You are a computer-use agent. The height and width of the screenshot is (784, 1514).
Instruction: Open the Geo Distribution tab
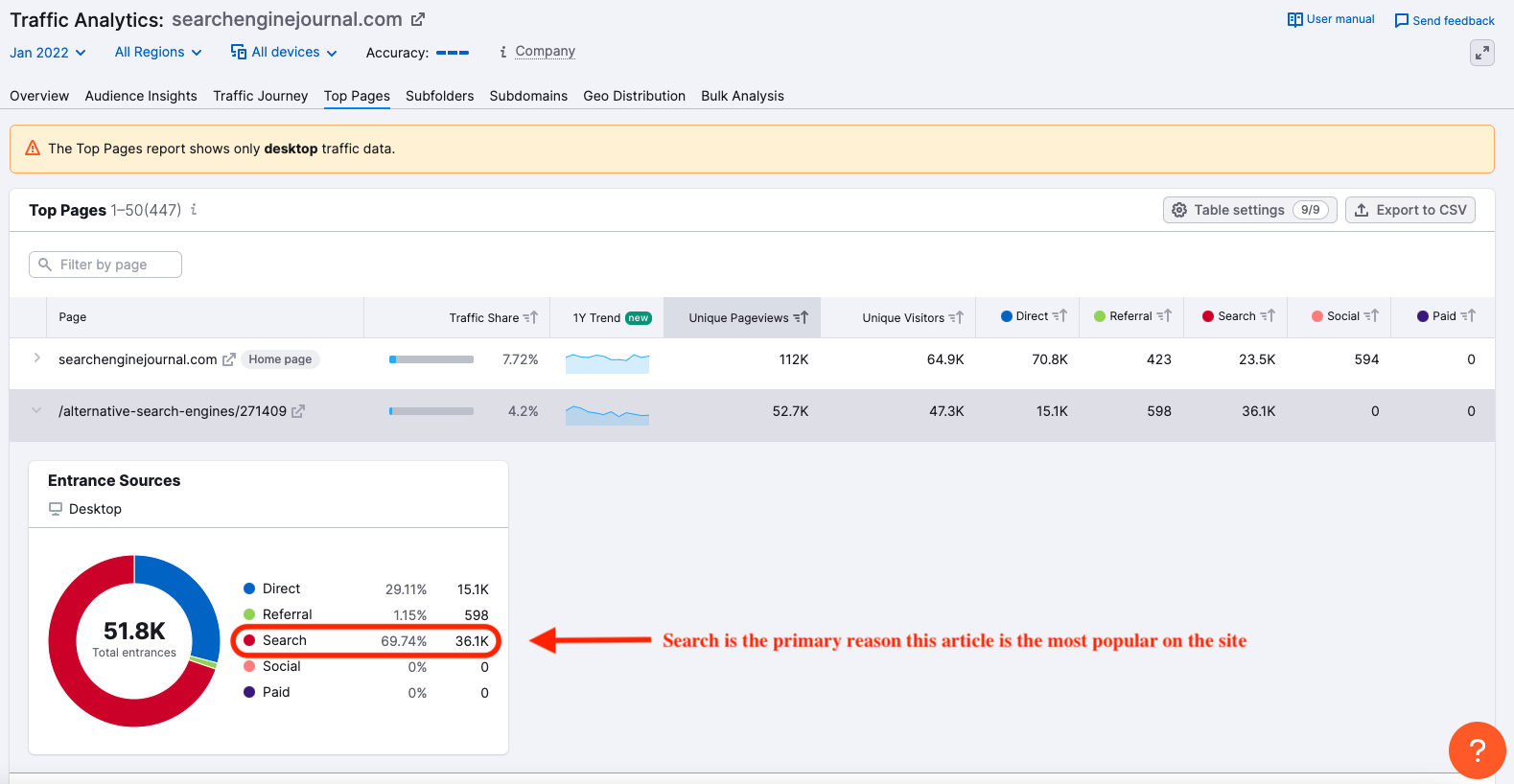635,96
